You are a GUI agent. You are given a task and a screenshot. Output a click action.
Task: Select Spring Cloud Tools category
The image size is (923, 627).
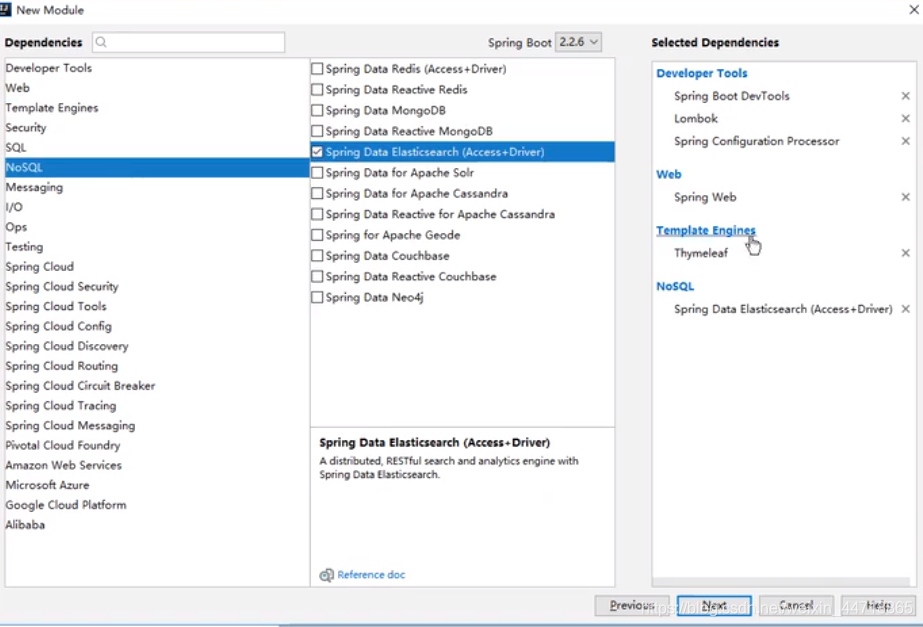157,306
